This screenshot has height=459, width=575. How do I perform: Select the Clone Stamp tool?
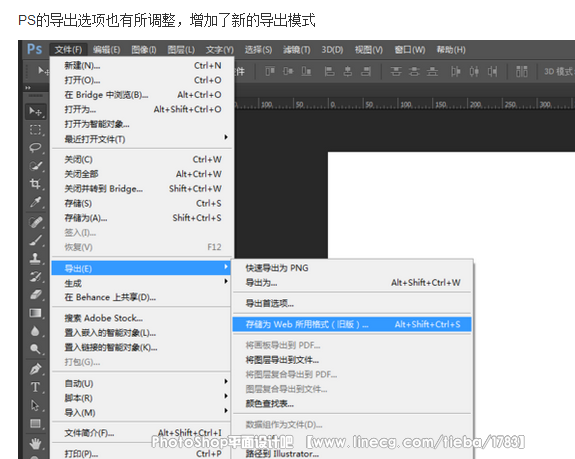[x=35, y=258]
